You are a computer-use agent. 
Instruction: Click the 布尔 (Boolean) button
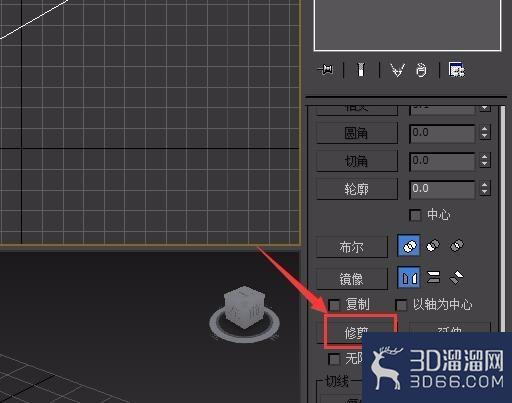coord(352,247)
